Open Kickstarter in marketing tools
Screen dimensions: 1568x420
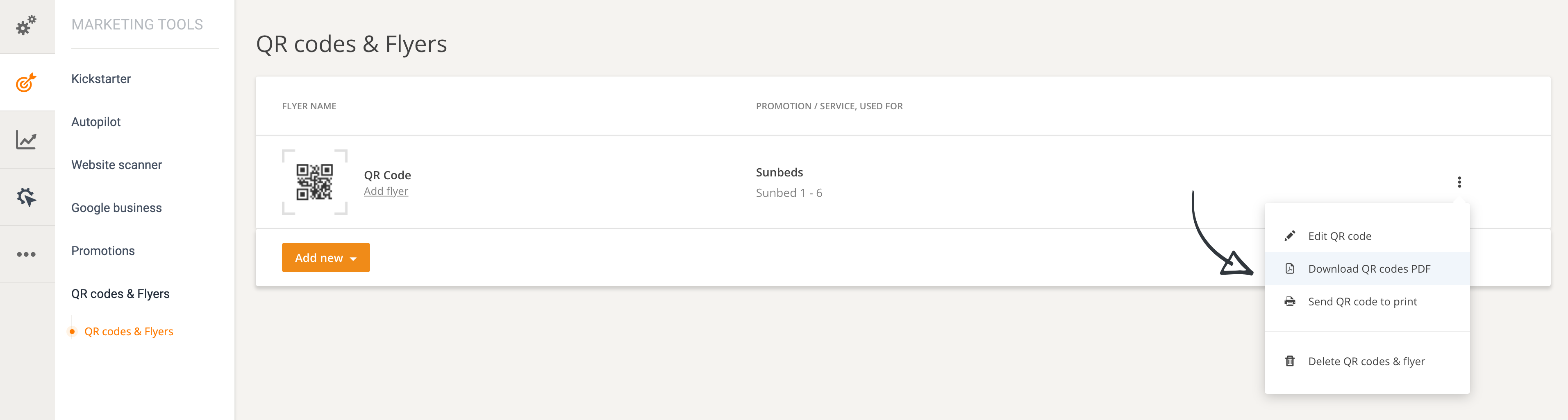pos(101,79)
